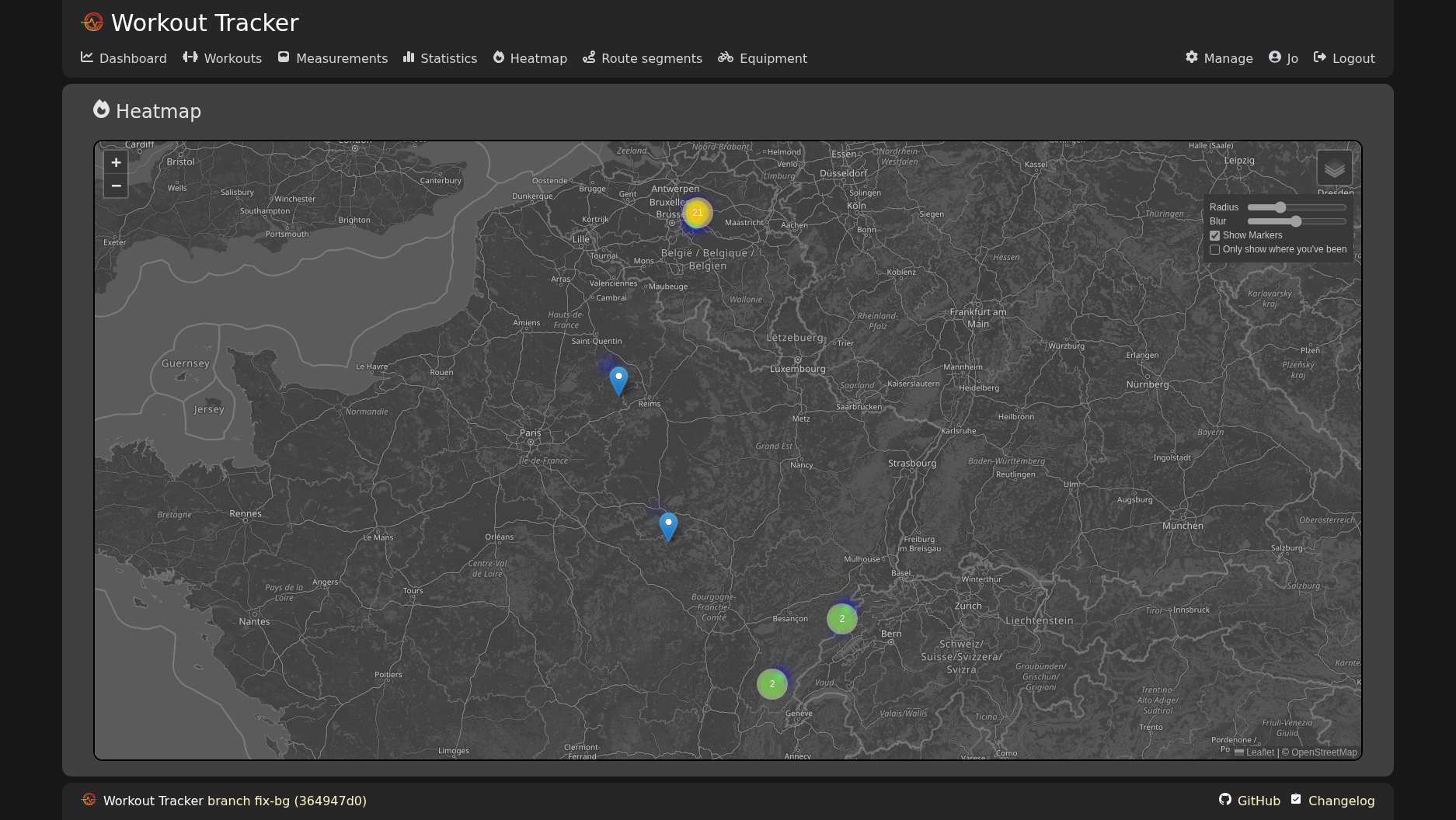Screen dimensions: 1456x820
Task: Open the Manage settings page
Action: click(x=1219, y=58)
